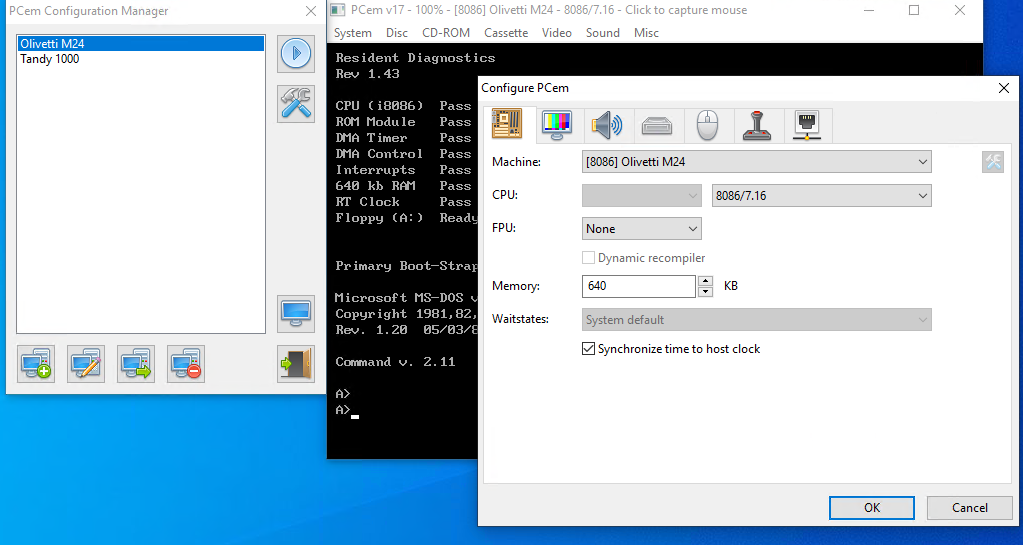This screenshot has height=545, width=1023.
Task: Open the Mouse settings tab
Action: pos(708,126)
